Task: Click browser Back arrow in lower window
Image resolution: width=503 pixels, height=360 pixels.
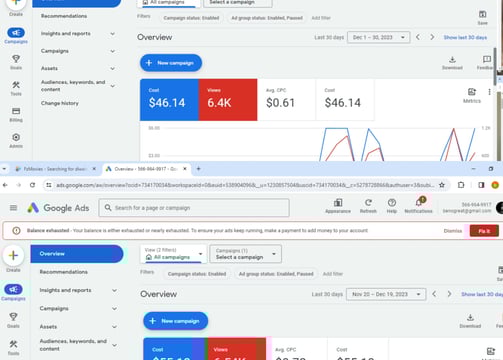Action: pyautogui.click(x=5, y=185)
